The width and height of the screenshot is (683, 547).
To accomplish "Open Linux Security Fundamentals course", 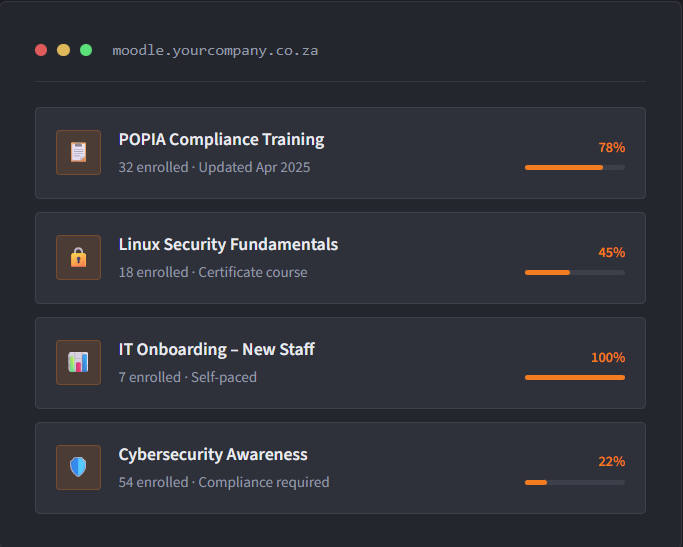I will click(x=228, y=245).
